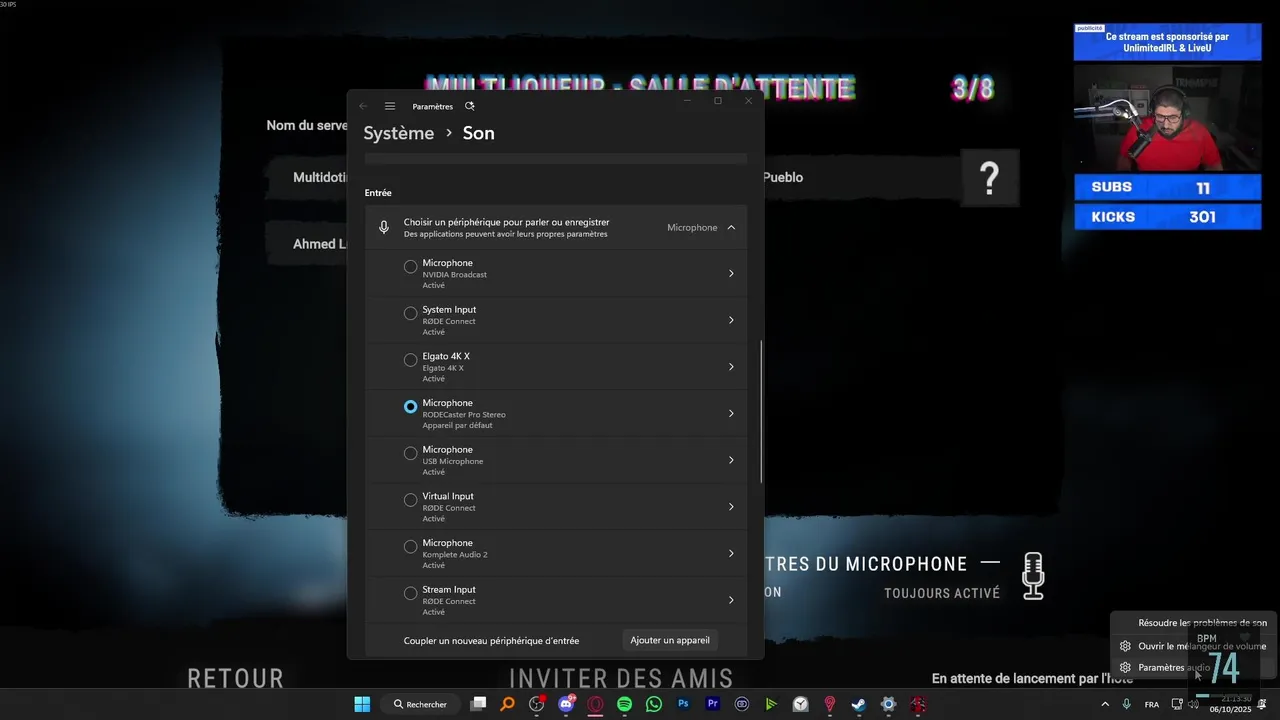Open the purple circular app on taskbar
1280x720 pixels.
(x=742, y=704)
